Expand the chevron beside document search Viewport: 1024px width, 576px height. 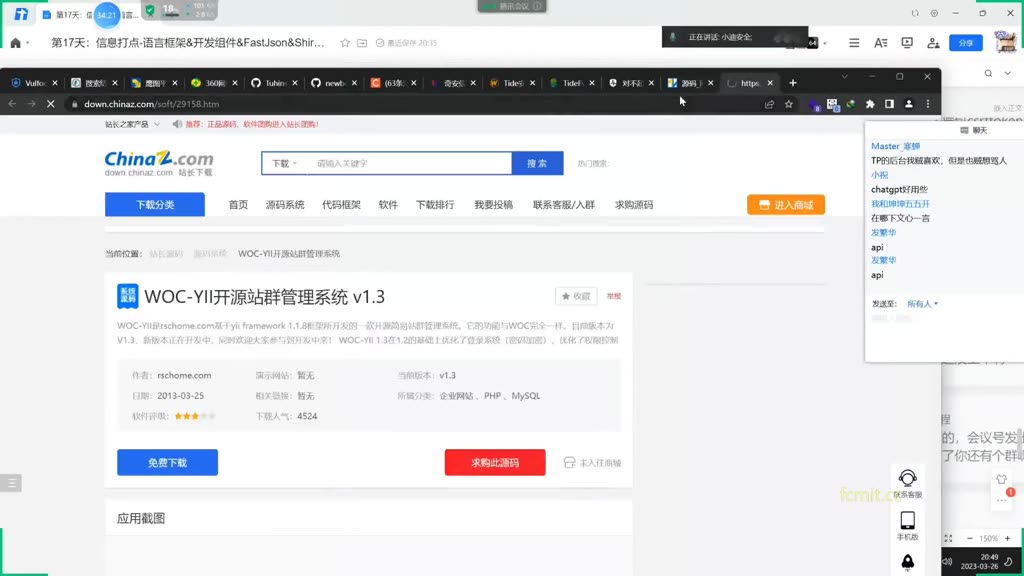point(1008,73)
